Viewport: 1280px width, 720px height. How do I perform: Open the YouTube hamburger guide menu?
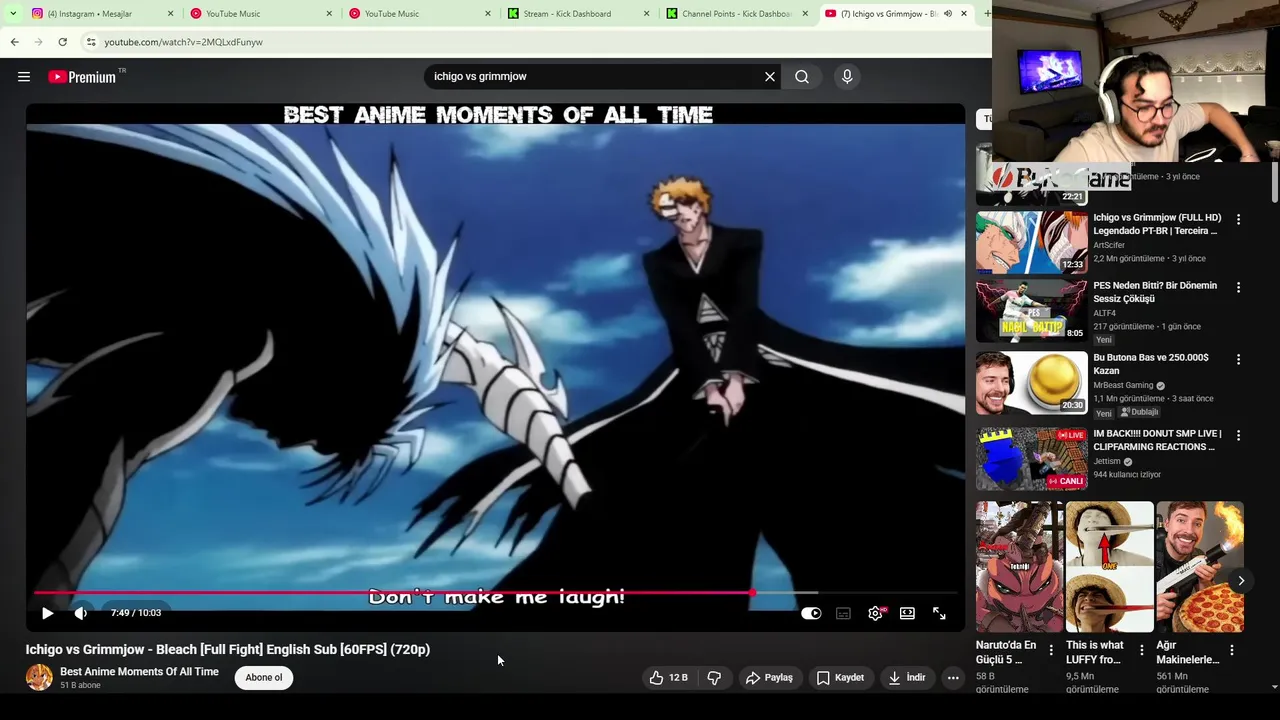coord(24,77)
